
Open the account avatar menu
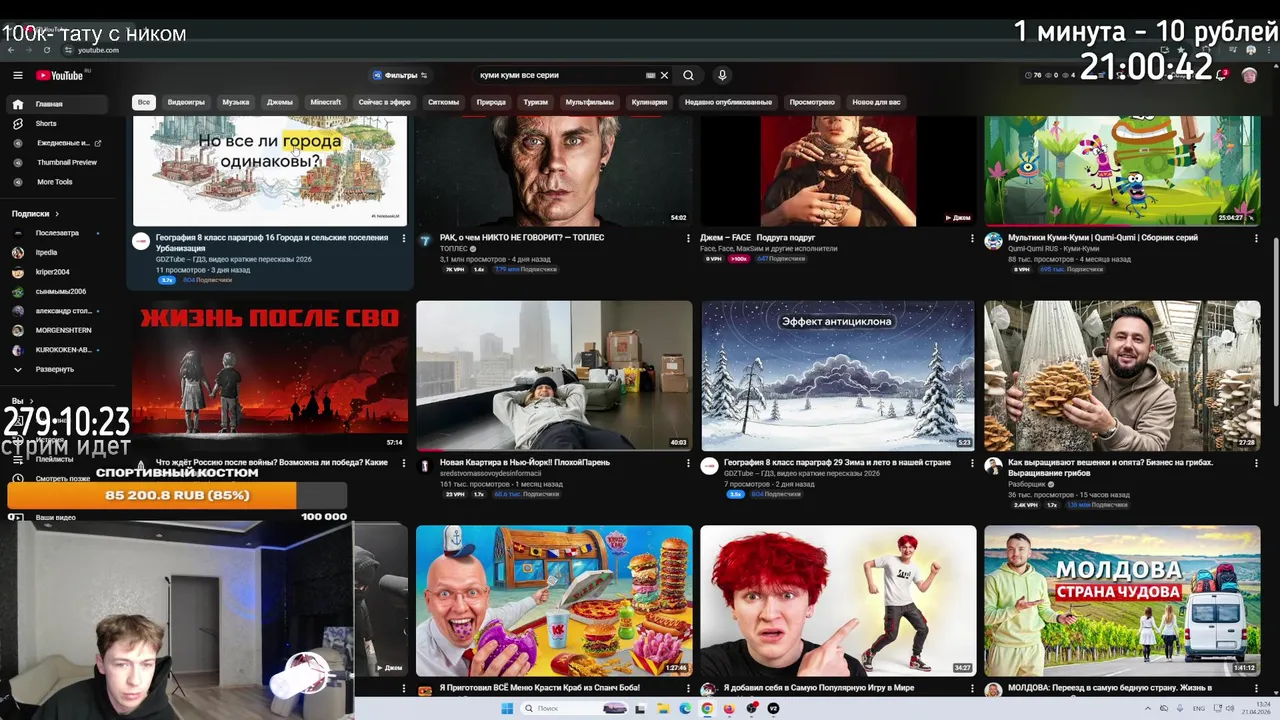[1249, 75]
